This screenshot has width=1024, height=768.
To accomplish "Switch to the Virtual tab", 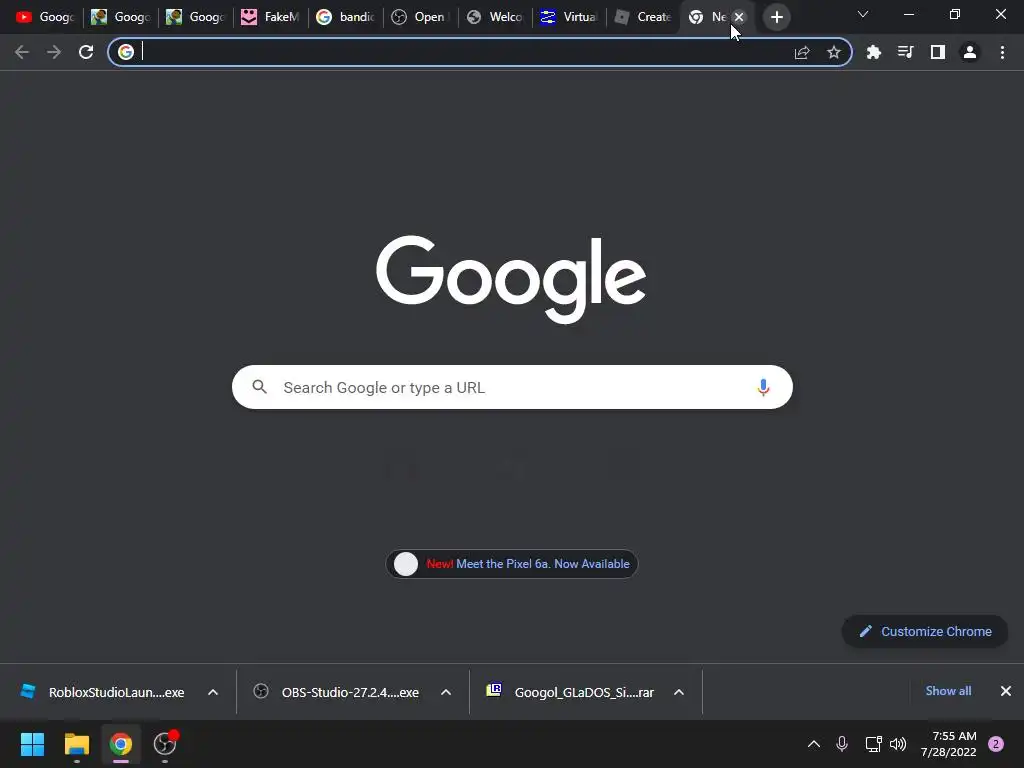I will pyautogui.click(x=571, y=17).
